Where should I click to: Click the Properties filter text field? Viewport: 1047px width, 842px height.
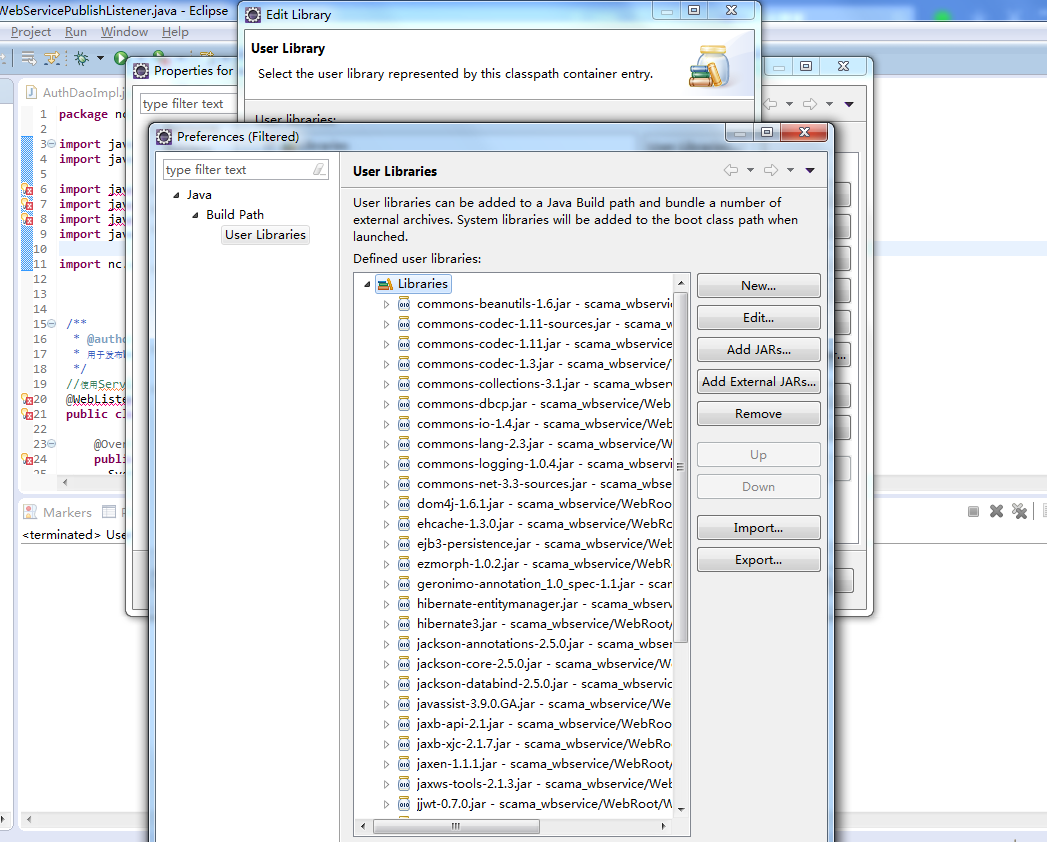click(188, 104)
